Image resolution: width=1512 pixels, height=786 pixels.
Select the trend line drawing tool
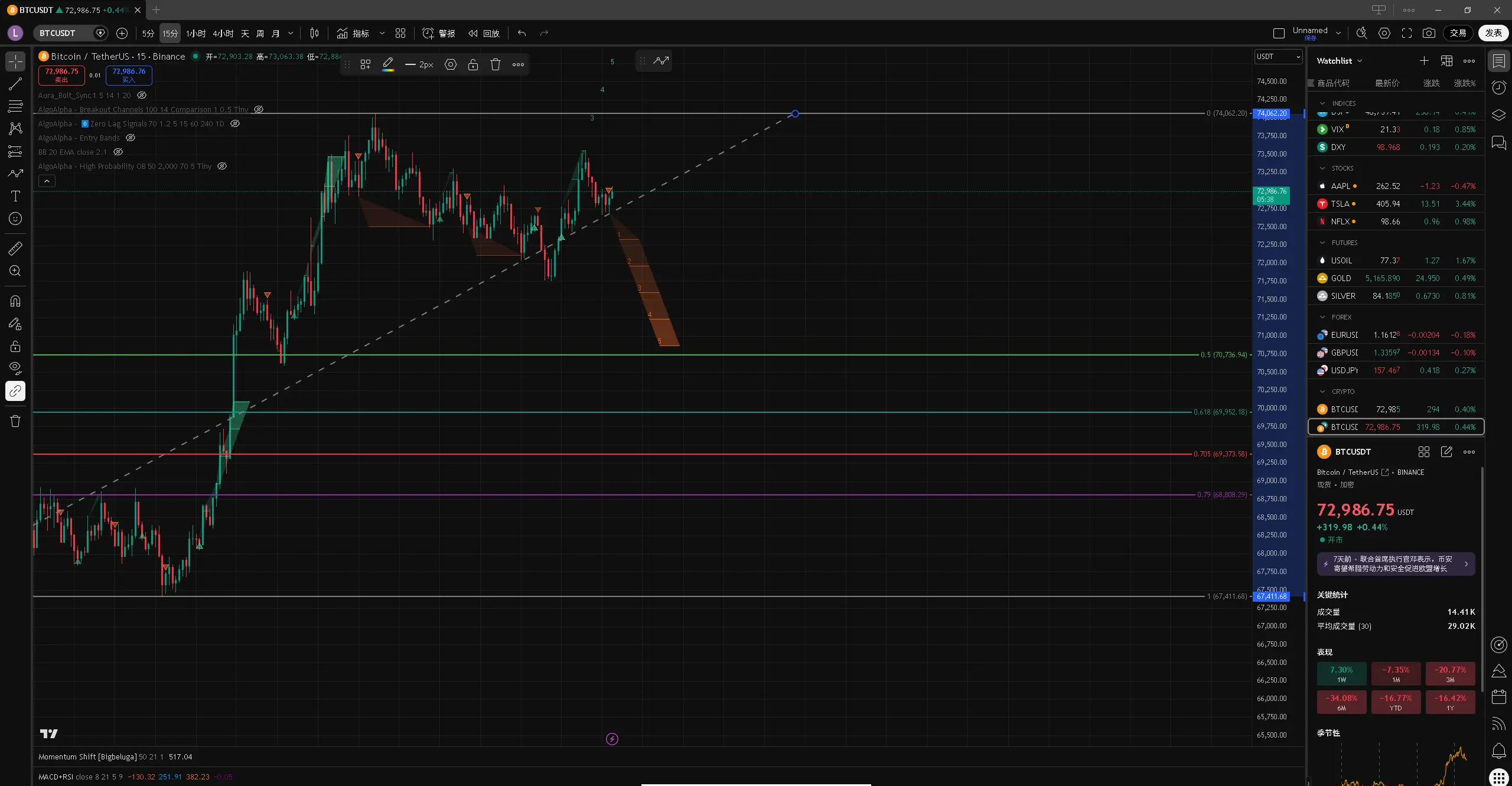coord(15,84)
